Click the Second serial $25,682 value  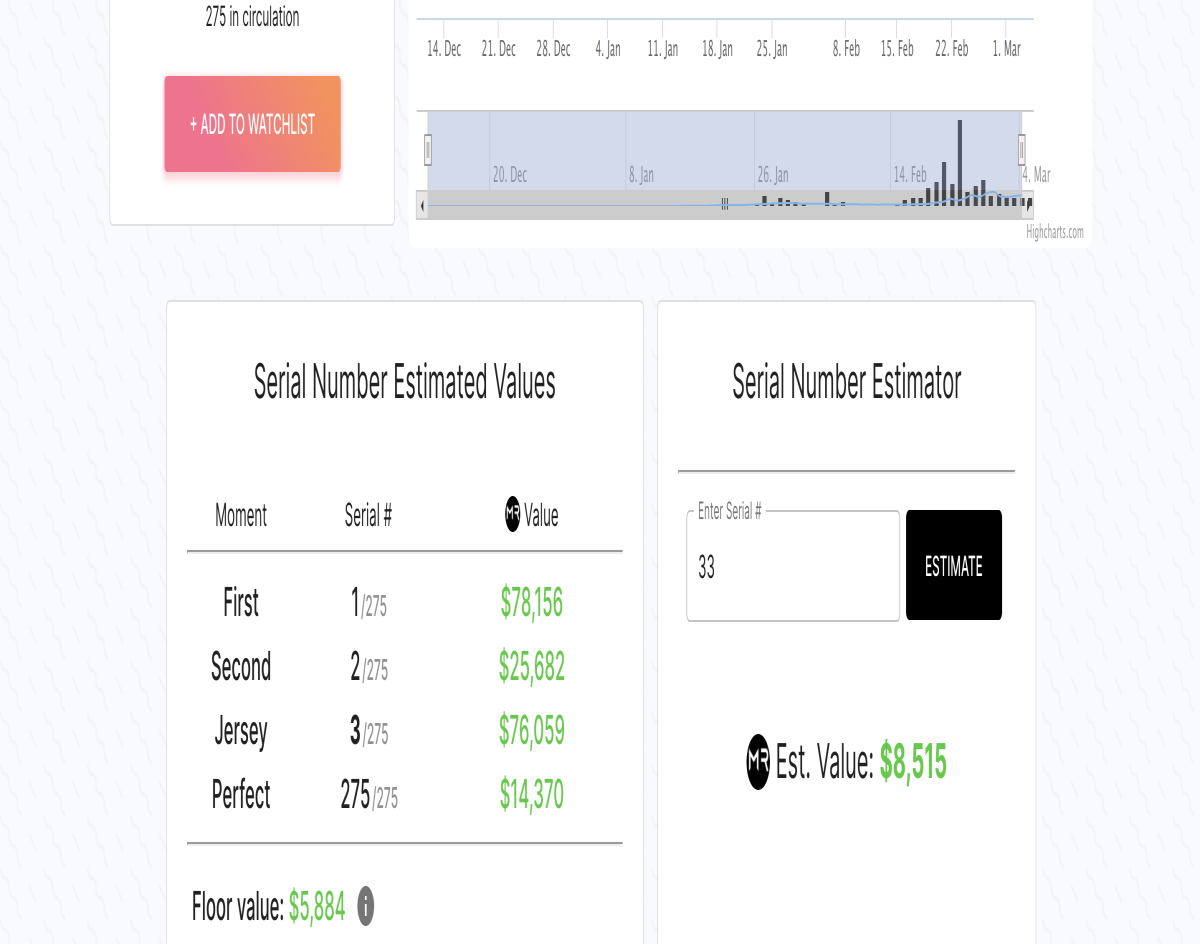532,667
